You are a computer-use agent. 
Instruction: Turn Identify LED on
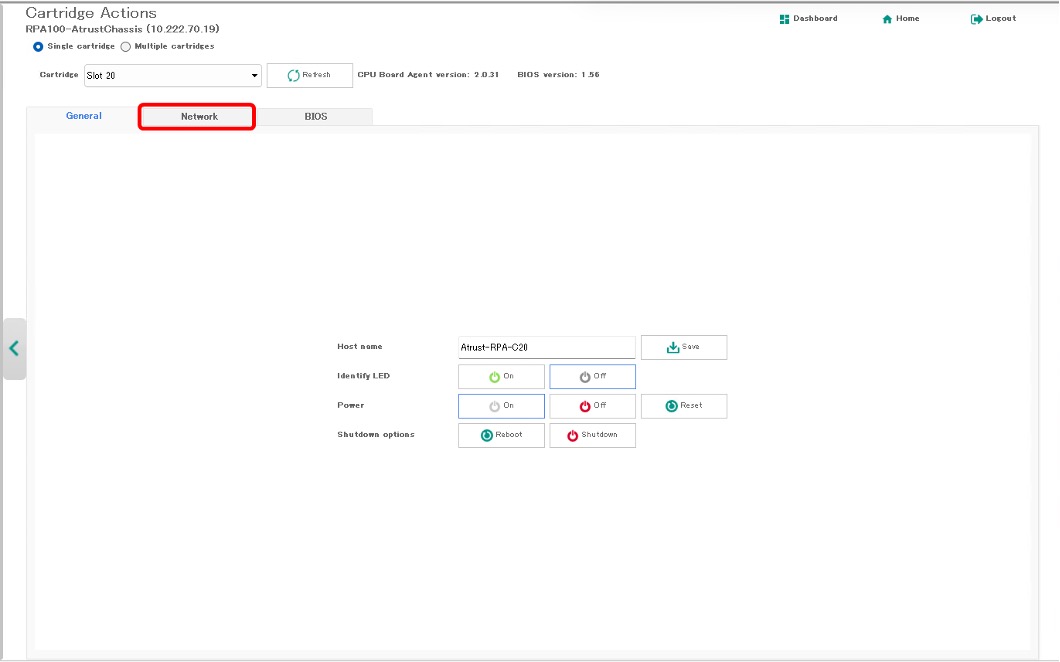tap(501, 377)
